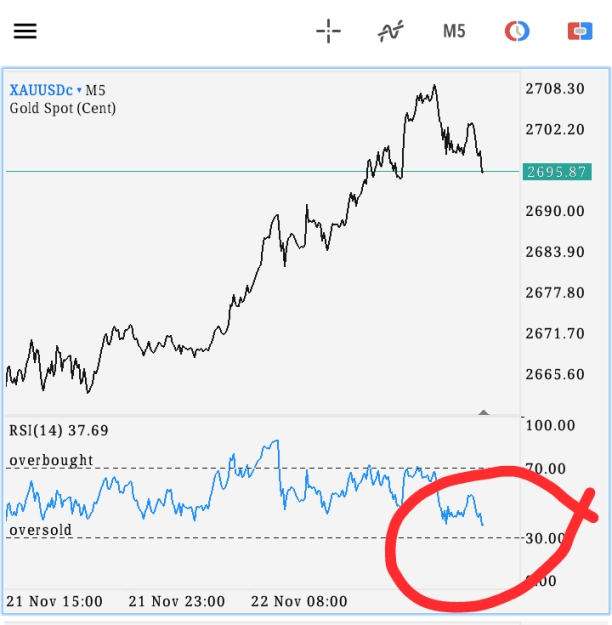Viewport: 612px width, 625px height.
Task: Click the small triangle after XAUUSDc
Action: pos(79,90)
